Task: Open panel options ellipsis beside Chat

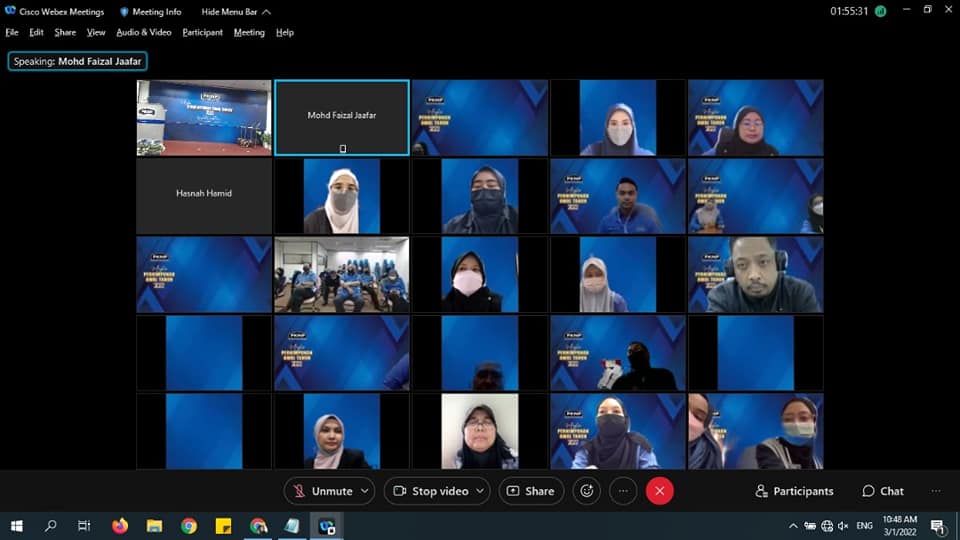Action: coord(936,491)
